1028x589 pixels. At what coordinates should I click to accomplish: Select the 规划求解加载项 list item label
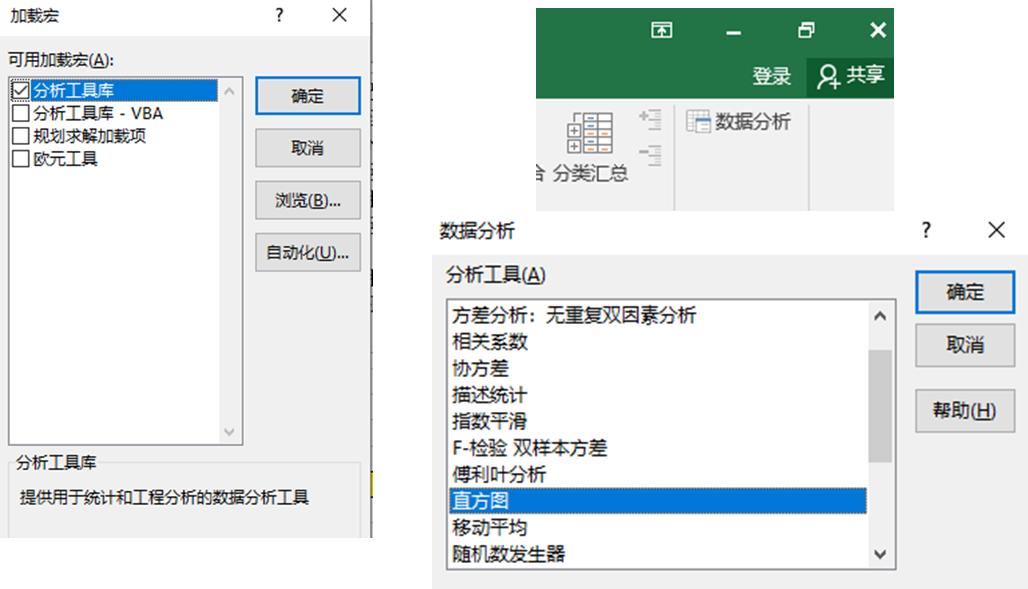[90, 136]
